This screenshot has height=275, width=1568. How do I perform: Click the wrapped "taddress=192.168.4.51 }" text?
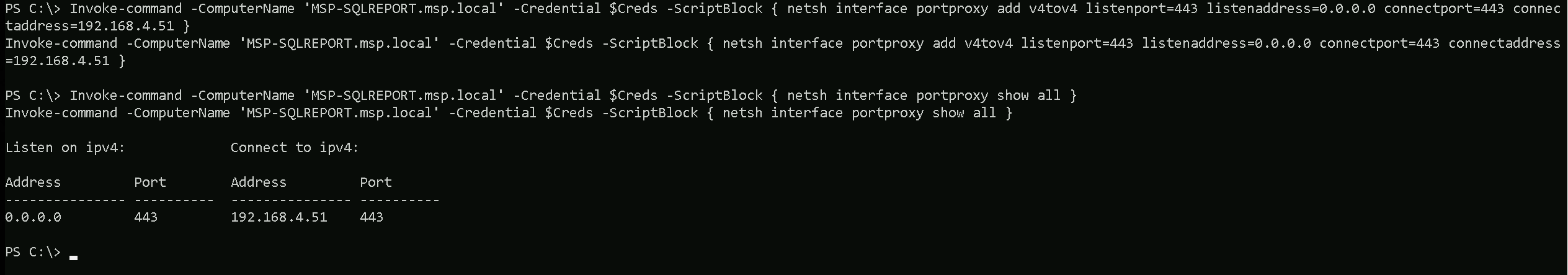click(97, 26)
